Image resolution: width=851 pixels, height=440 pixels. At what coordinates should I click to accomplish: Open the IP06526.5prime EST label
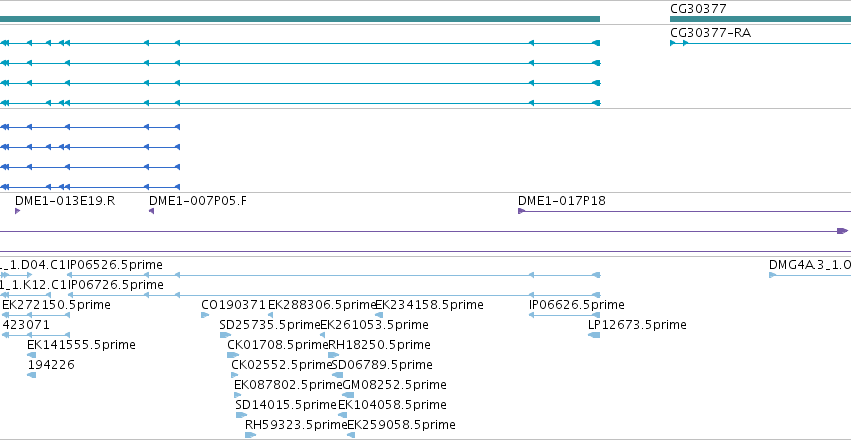point(115,265)
